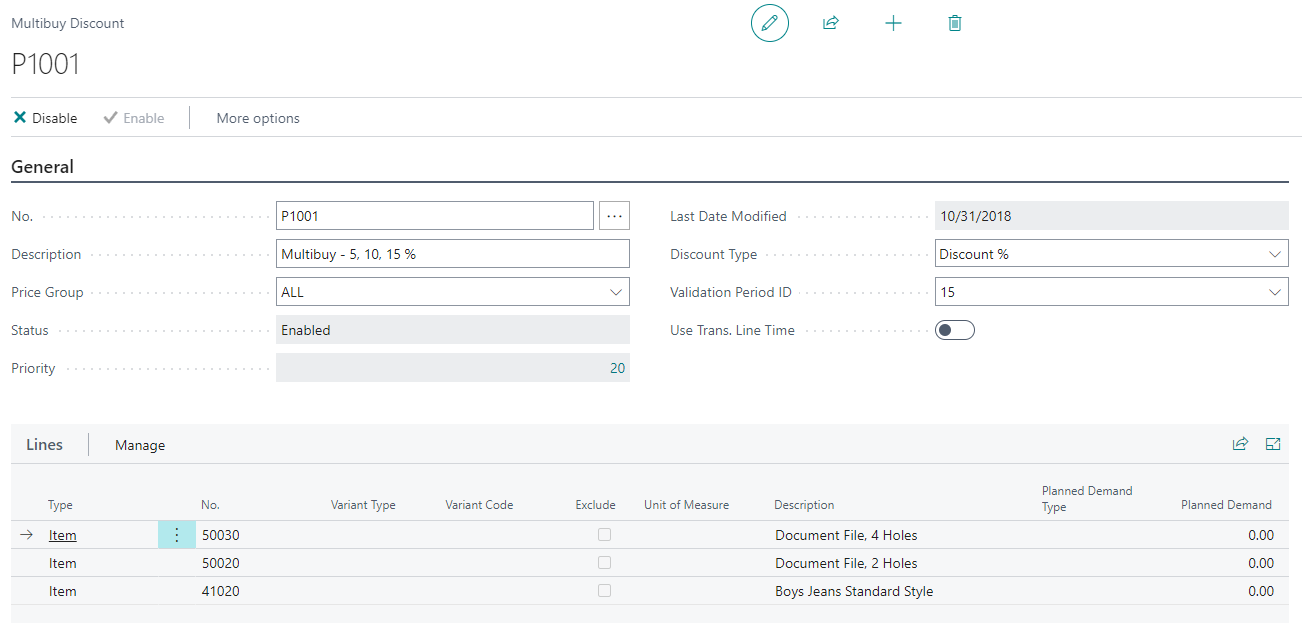The height and width of the screenshot is (630, 1302).
Task: Open the More options menu
Action: point(258,118)
